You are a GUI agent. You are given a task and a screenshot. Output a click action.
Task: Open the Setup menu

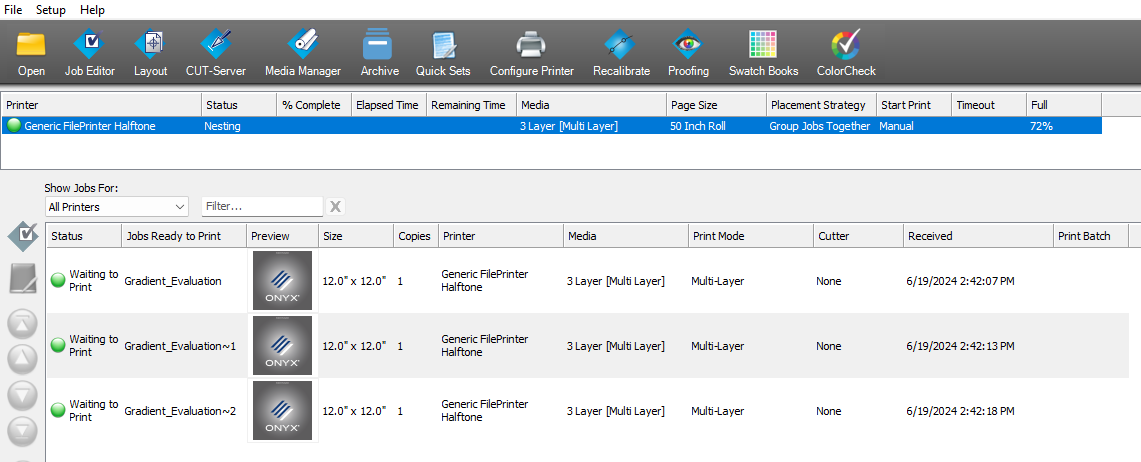tap(51, 10)
